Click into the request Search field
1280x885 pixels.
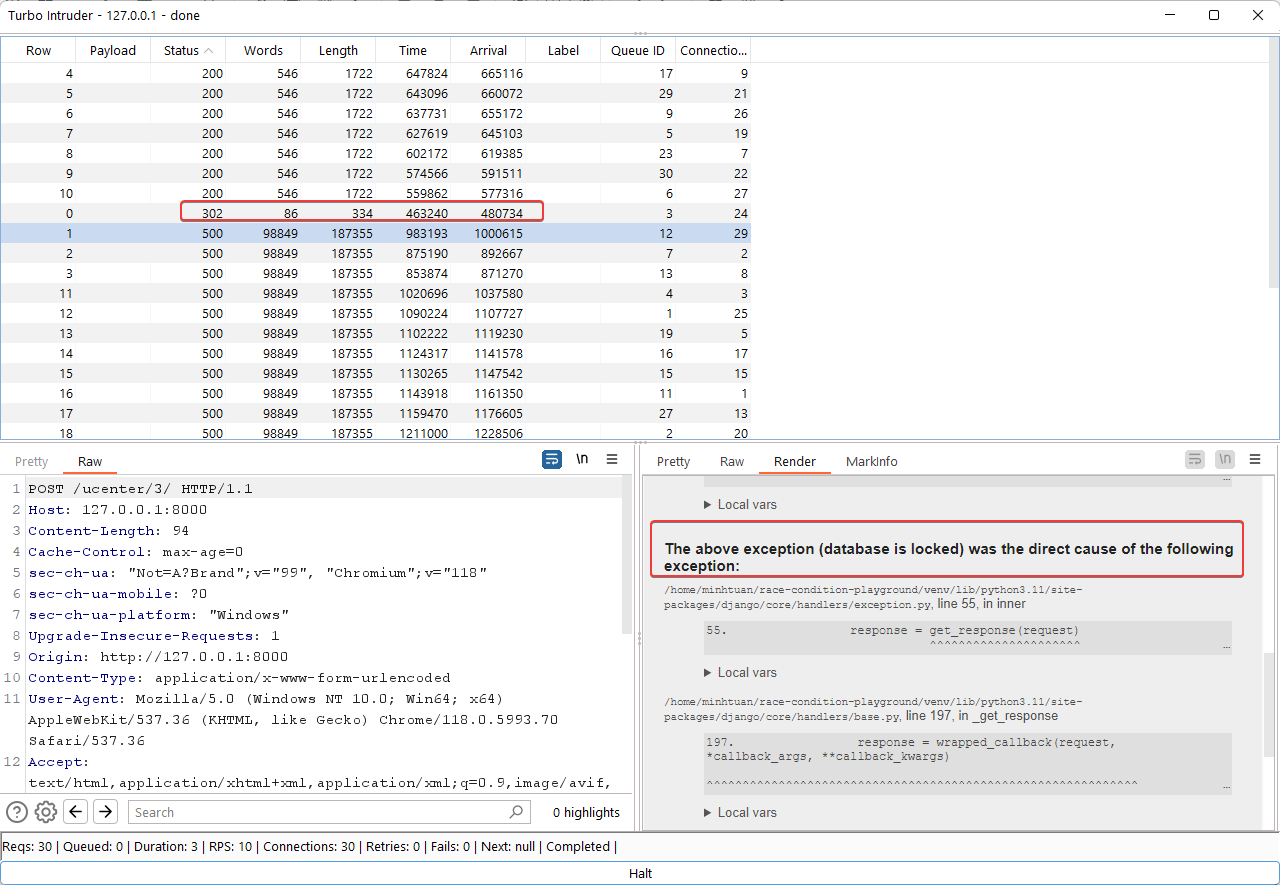(320, 812)
